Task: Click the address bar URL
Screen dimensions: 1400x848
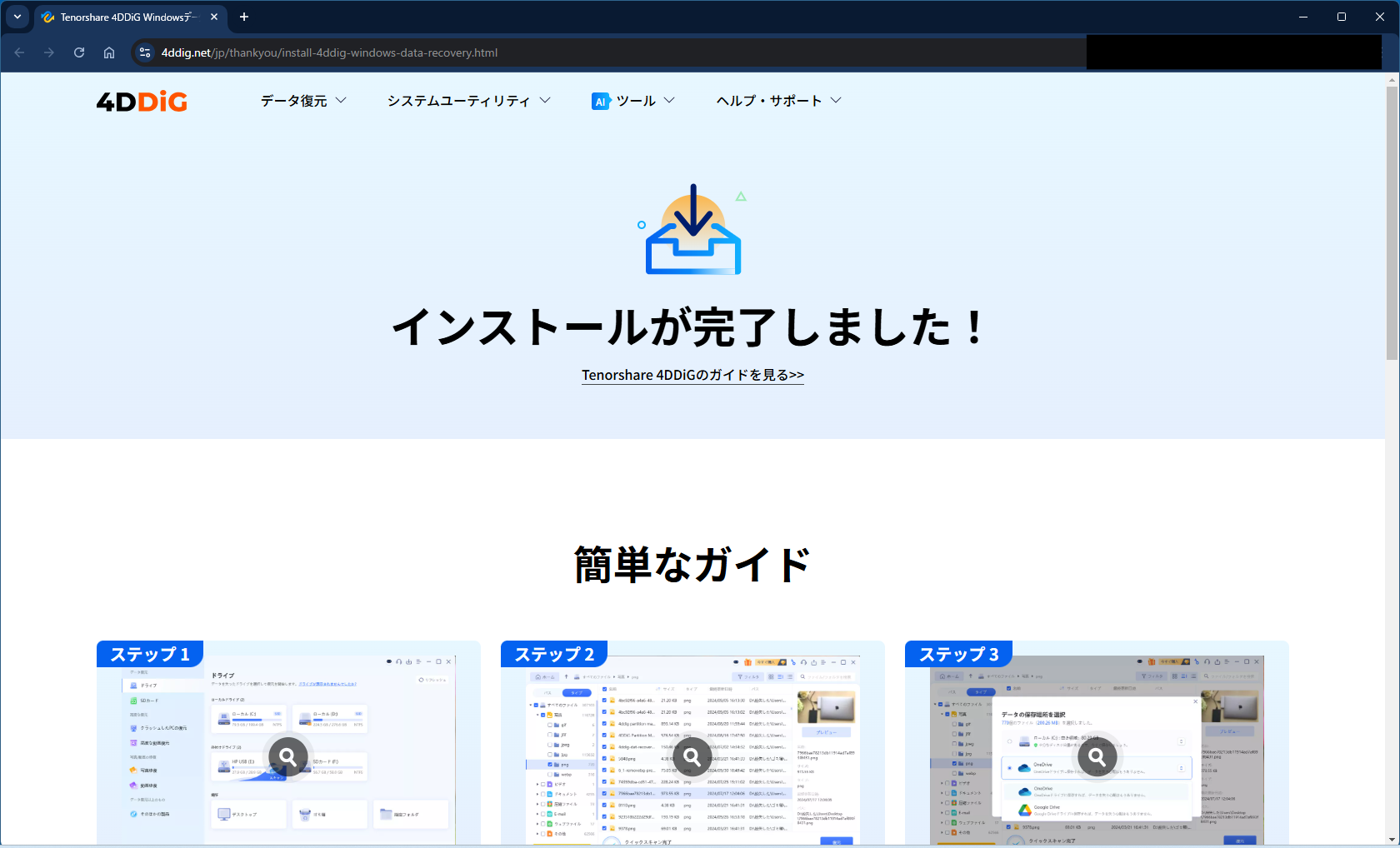Action: [x=329, y=52]
